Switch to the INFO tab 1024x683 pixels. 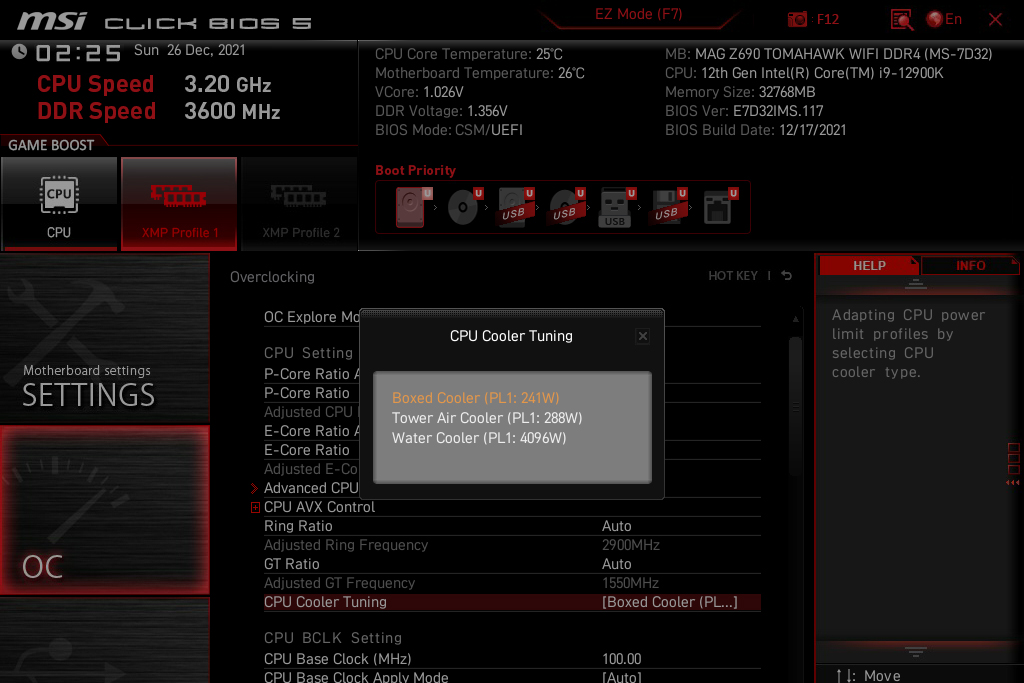tap(970, 266)
